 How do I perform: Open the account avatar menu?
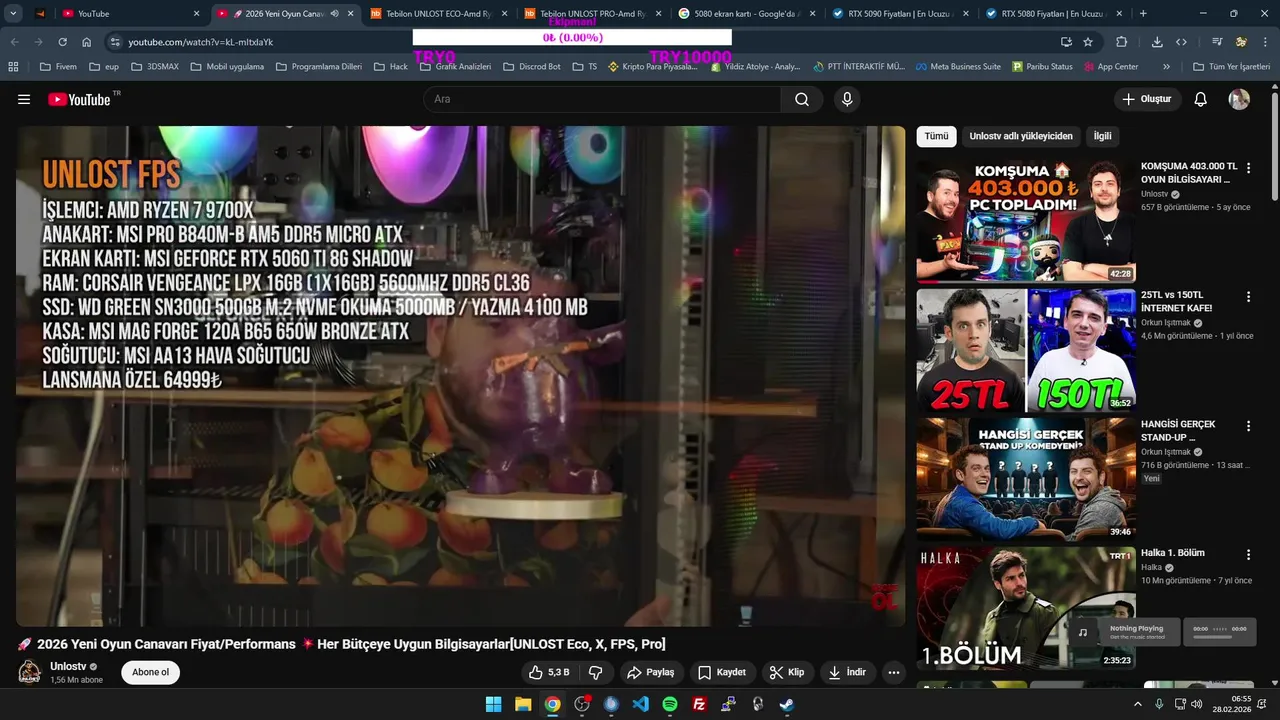tap(1239, 99)
